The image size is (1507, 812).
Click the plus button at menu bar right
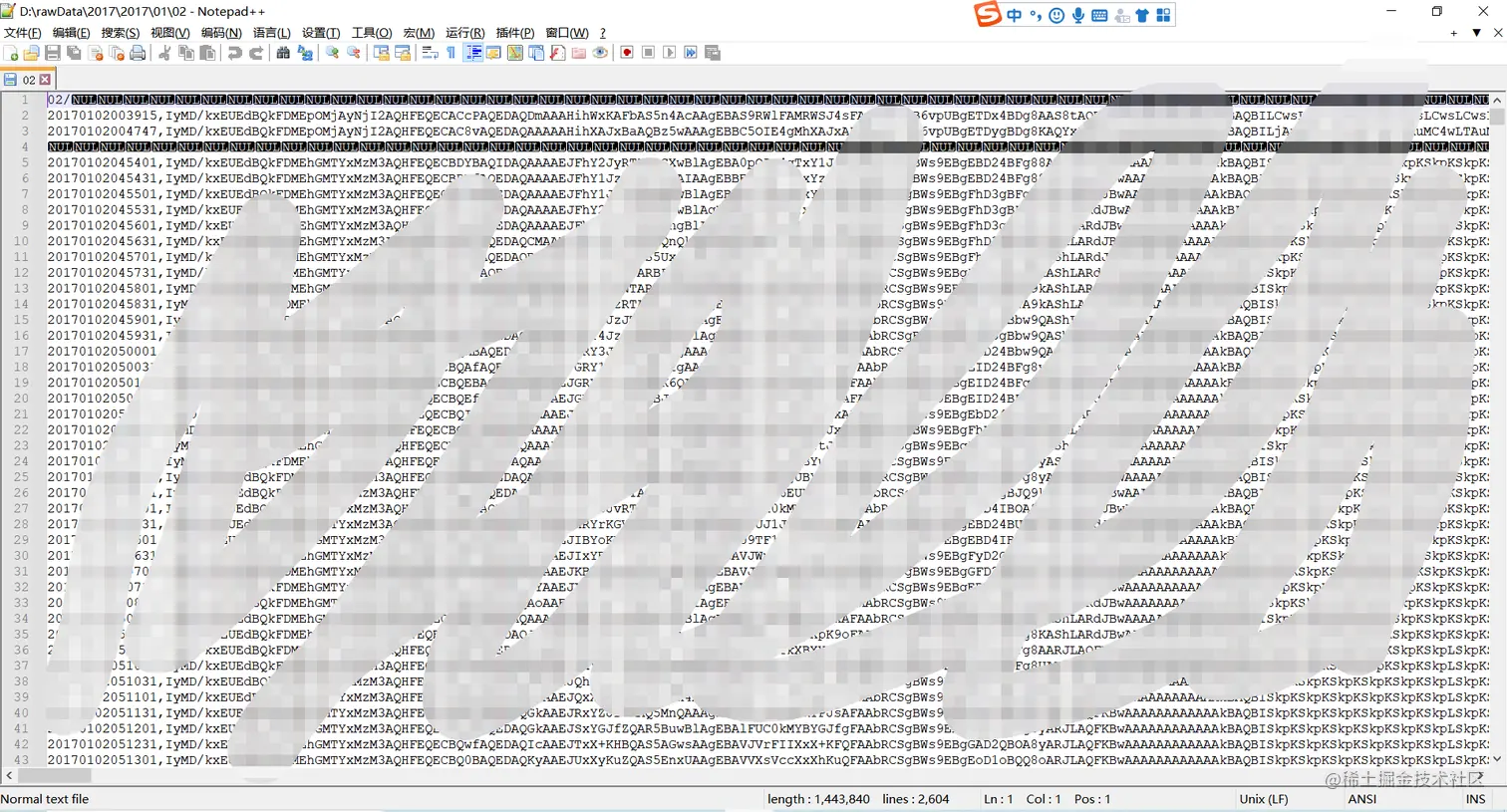click(1454, 33)
